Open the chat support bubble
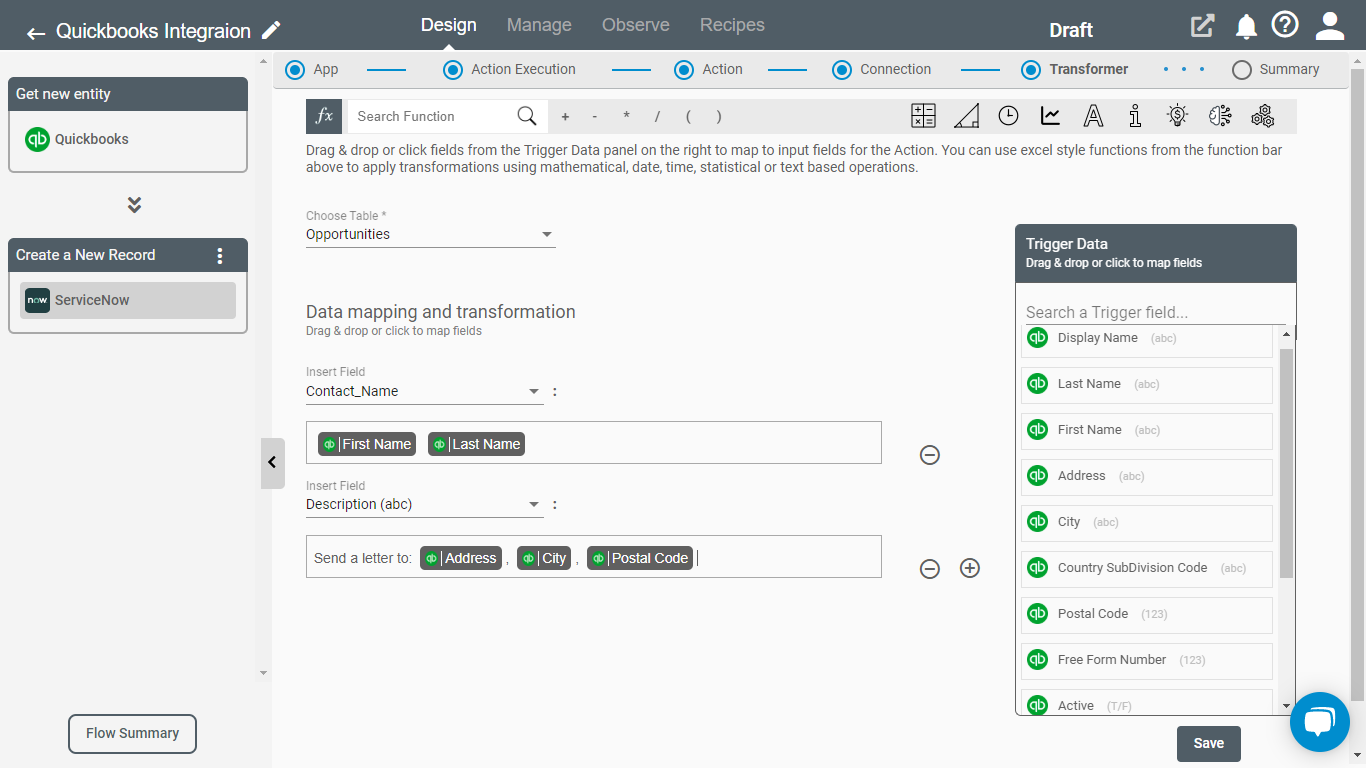The height and width of the screenshot is (768, 1366). coord(1320,721)
